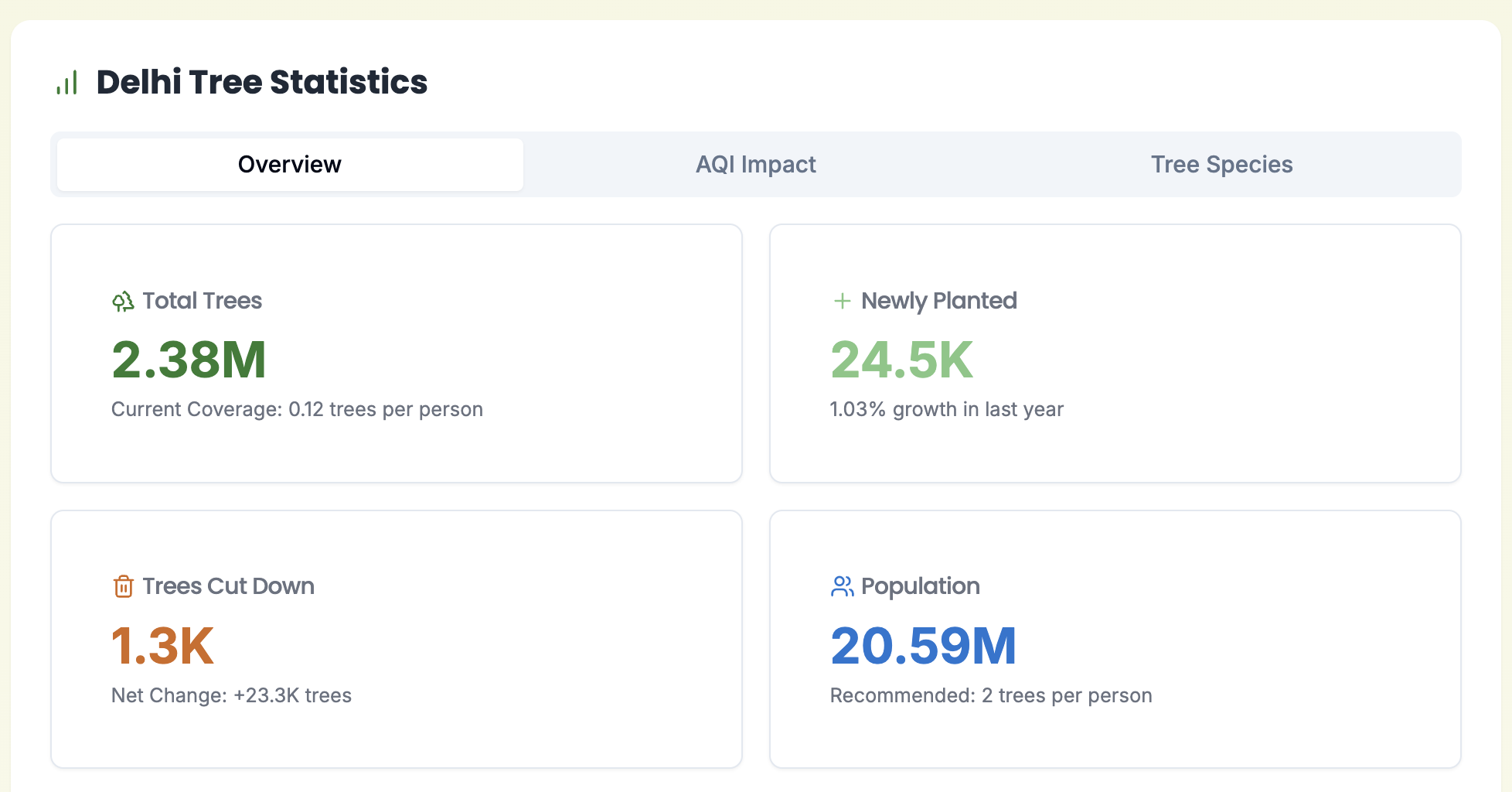The image size is (1512, 792).
Task: Click the 2.38M total trees value
Action: 189,360
